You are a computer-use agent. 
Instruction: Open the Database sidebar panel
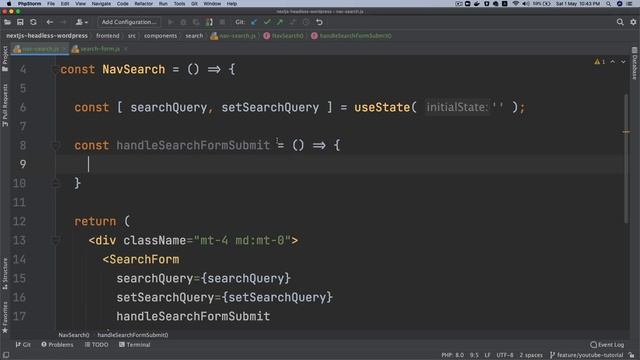(x=635, y=63)
